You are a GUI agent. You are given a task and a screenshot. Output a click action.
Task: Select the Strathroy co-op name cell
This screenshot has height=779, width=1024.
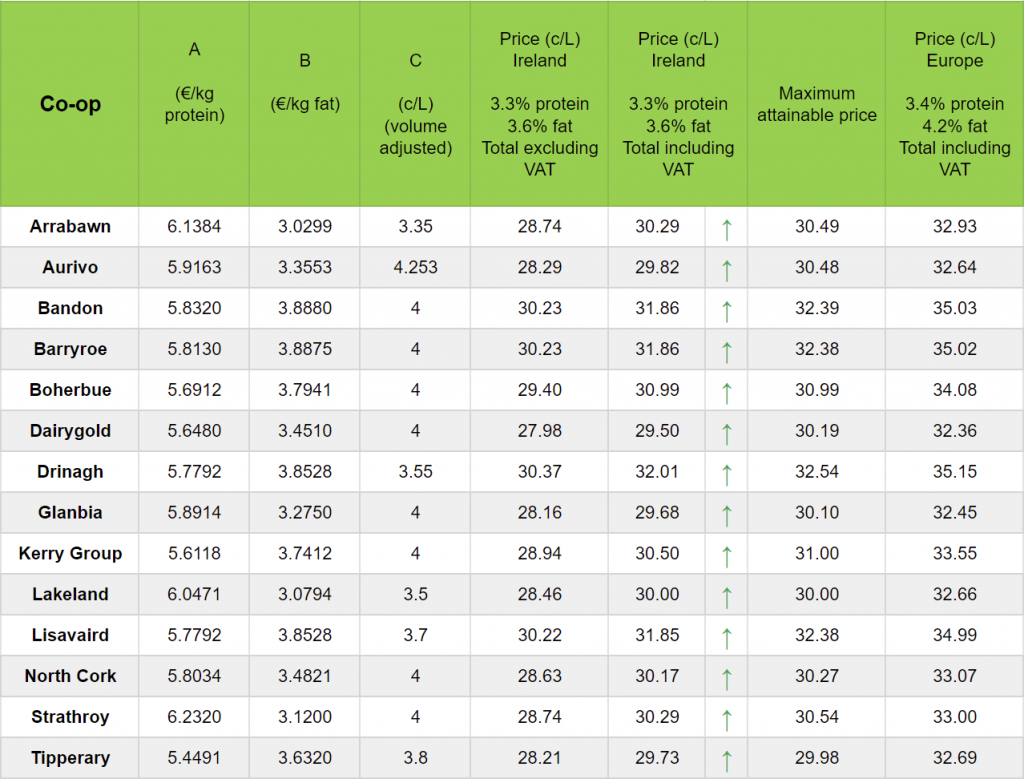[x=70, y=717]
